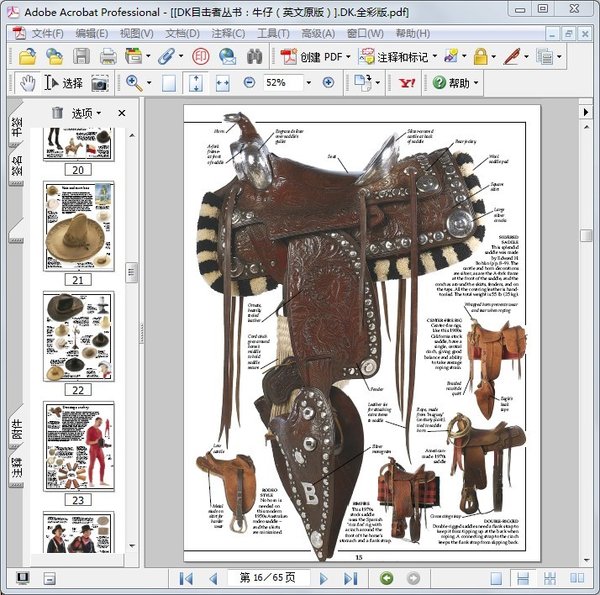Click the Fit Width icon
600x595 pixels.
click(221, 83)
